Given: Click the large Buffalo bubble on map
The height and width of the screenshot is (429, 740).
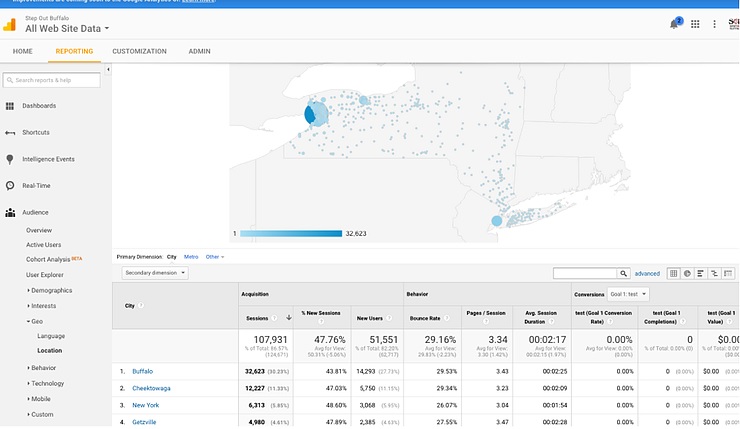Looking at the screenshot, I should 316,114.
